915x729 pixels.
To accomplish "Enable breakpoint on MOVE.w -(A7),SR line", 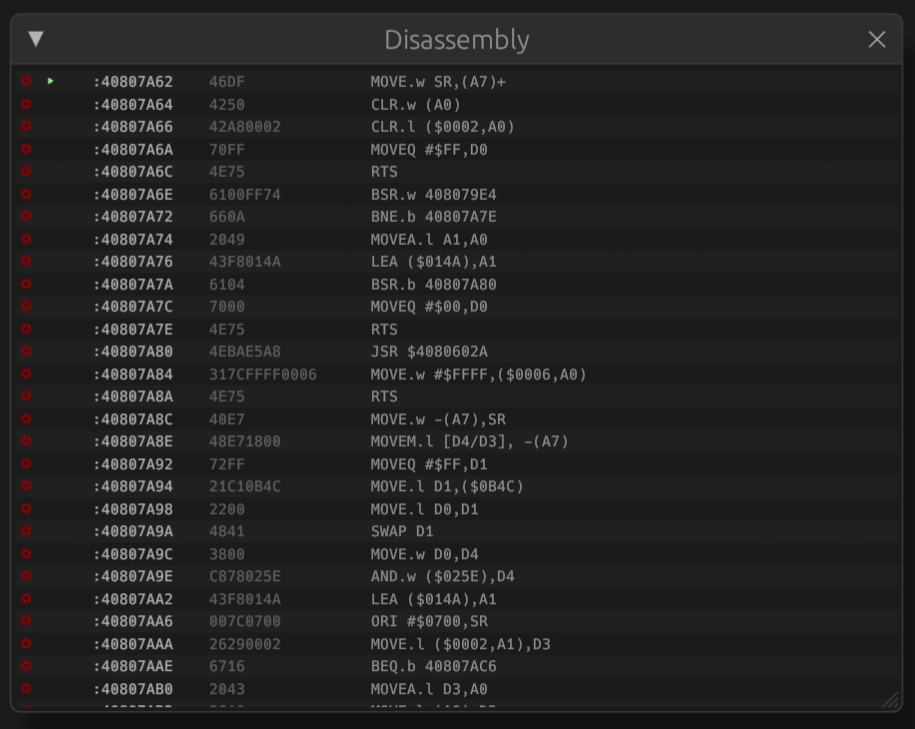I will coord(25,419).
